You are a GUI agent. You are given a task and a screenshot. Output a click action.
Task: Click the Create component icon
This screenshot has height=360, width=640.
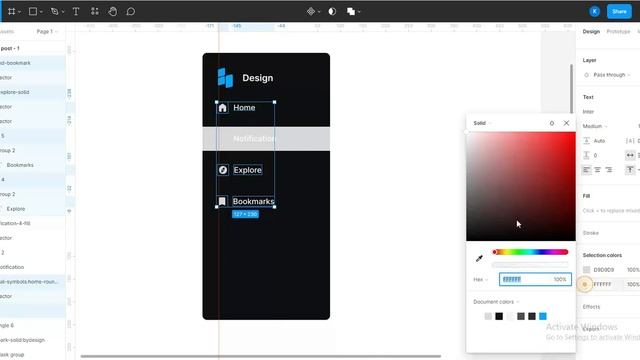tap(311, 11)
